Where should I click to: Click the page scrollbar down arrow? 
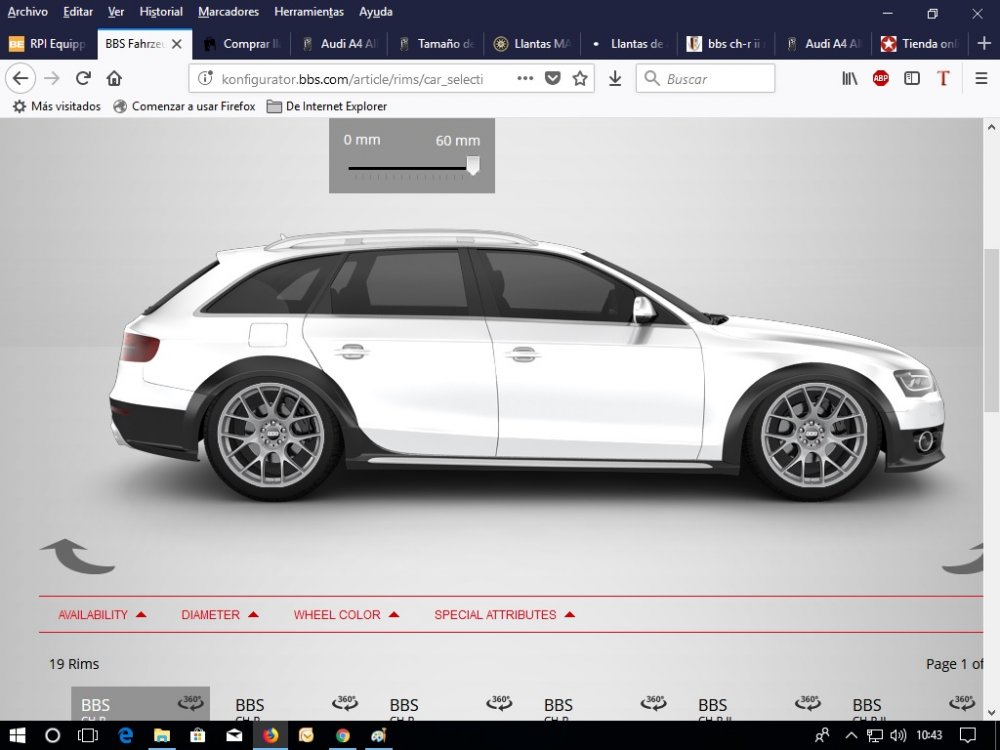coord(991,712)
